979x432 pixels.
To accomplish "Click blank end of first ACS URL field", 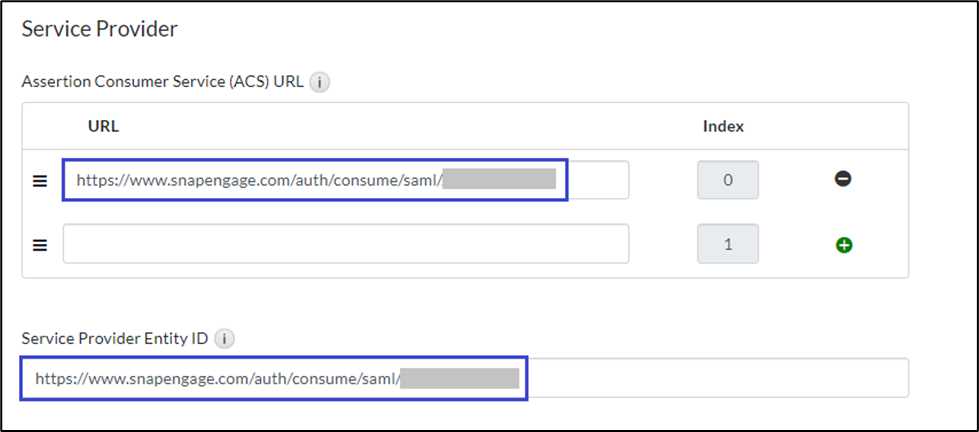I will pyautogui.click(x=598, y=181).
